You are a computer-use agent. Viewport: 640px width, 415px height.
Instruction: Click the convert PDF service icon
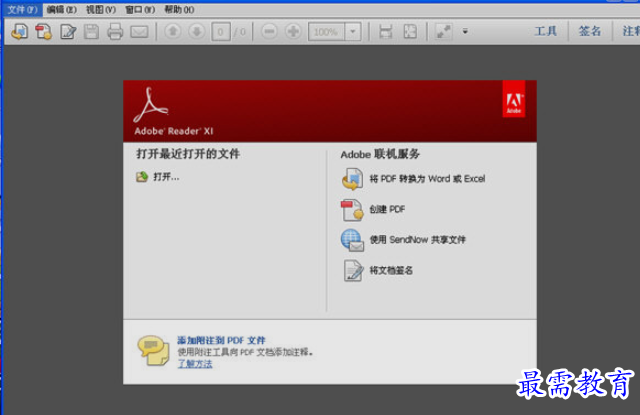(x=352, y=179)
